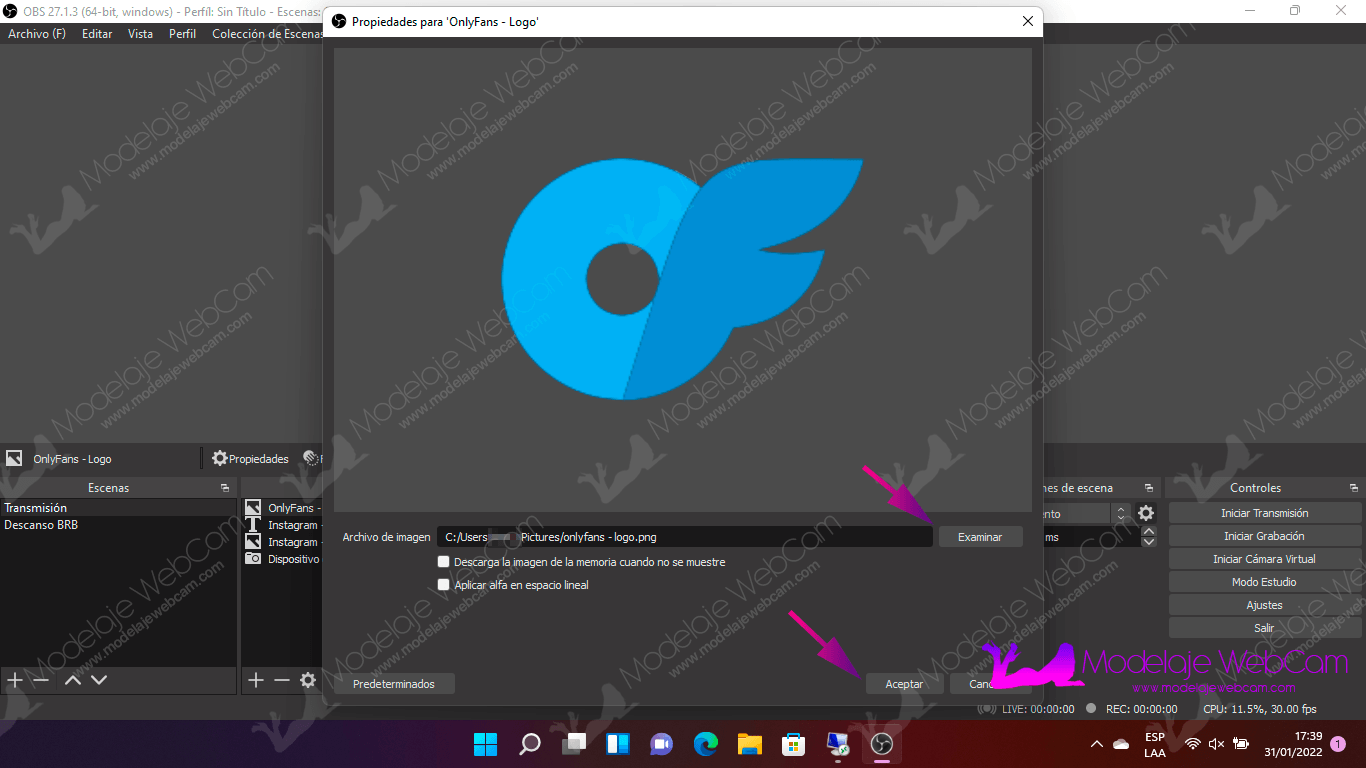
Task: Click the image file path field
Action: point(684,537)
